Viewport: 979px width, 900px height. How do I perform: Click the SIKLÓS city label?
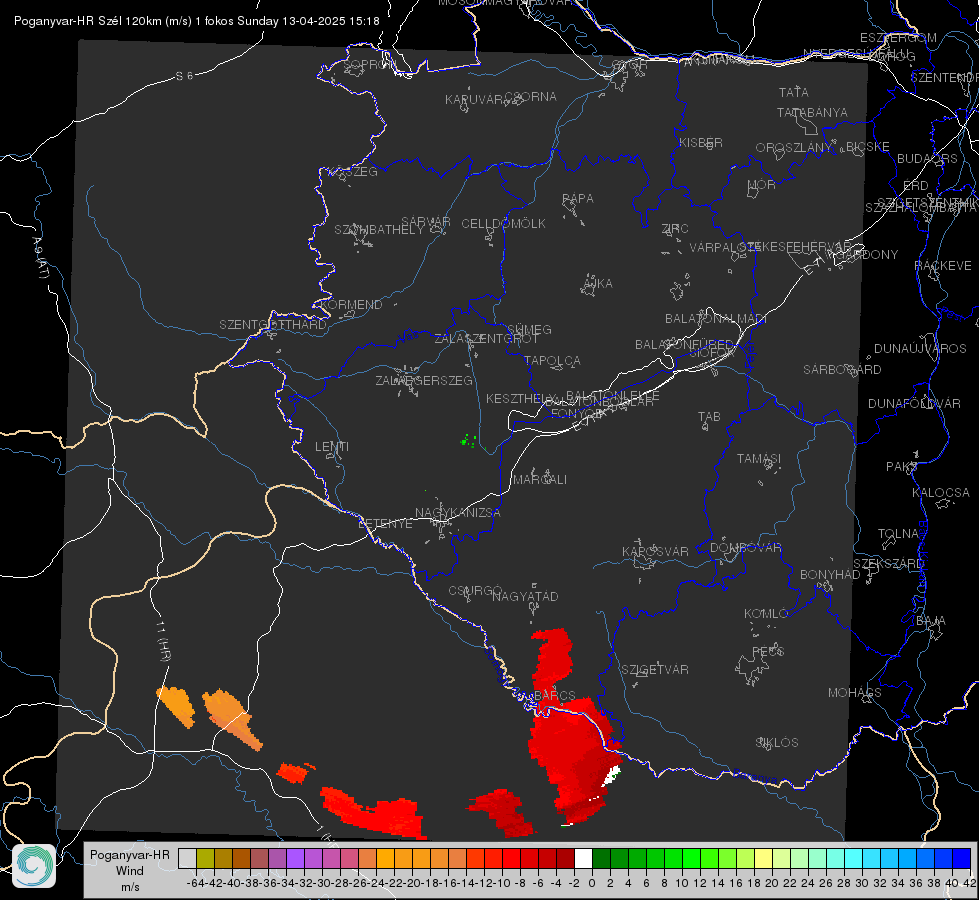(777, 743)
